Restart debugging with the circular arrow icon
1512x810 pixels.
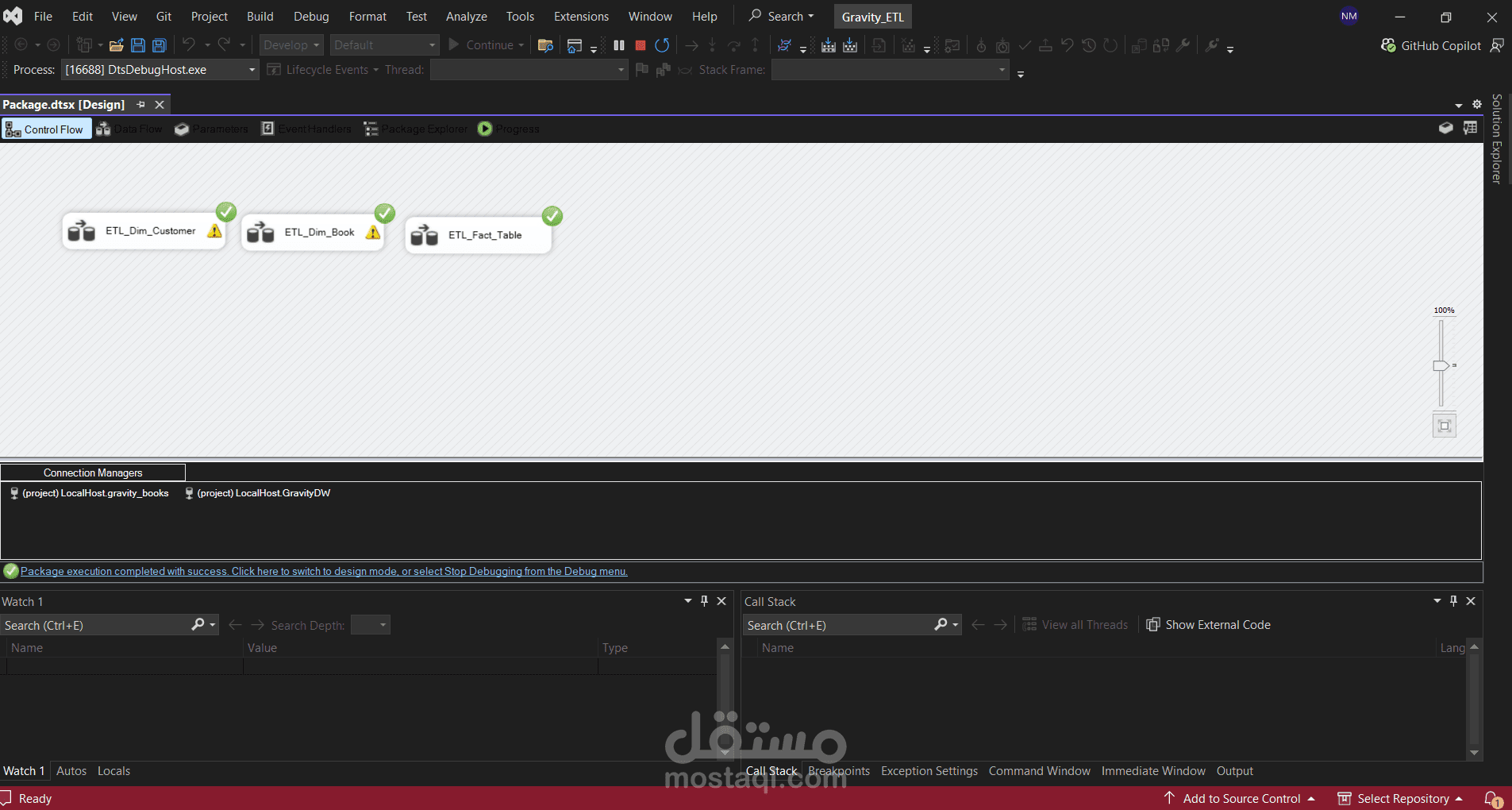662,45
